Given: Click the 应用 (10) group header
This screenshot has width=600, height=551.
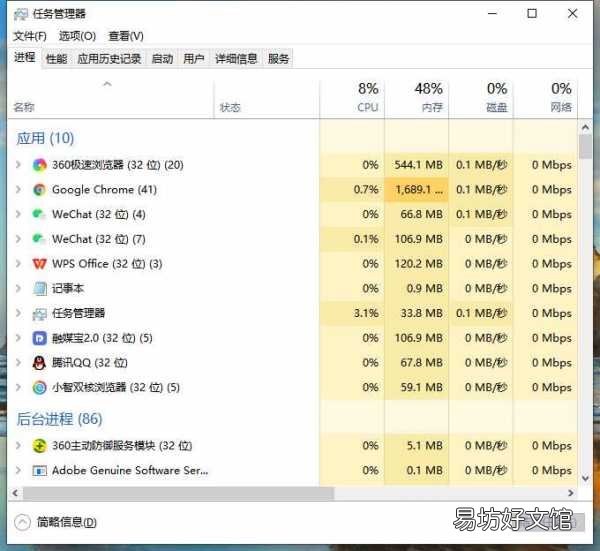Looking at the screenshot, I should [x=45, y=138].
